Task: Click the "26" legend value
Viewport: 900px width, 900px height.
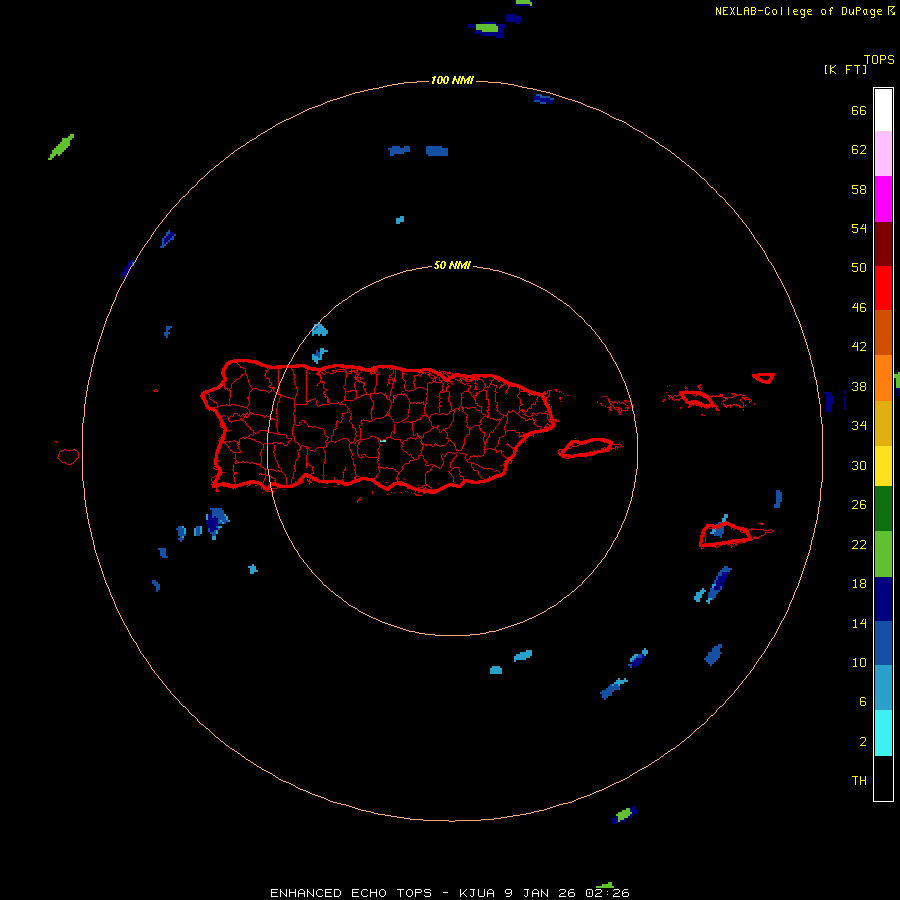Action: coord(859,505)
